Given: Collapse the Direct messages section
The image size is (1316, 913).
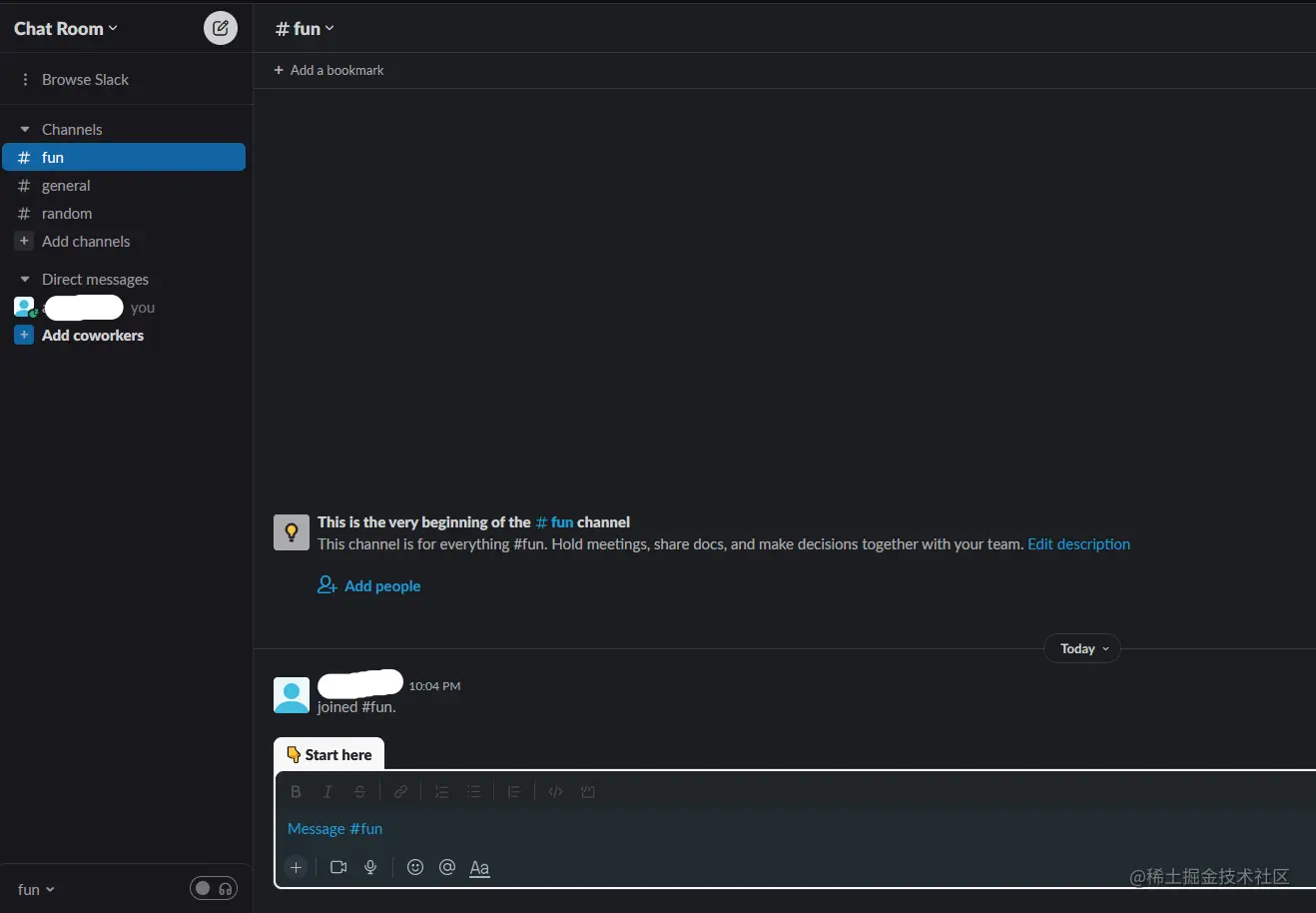Looking at the screenshot, I should 25,280.
